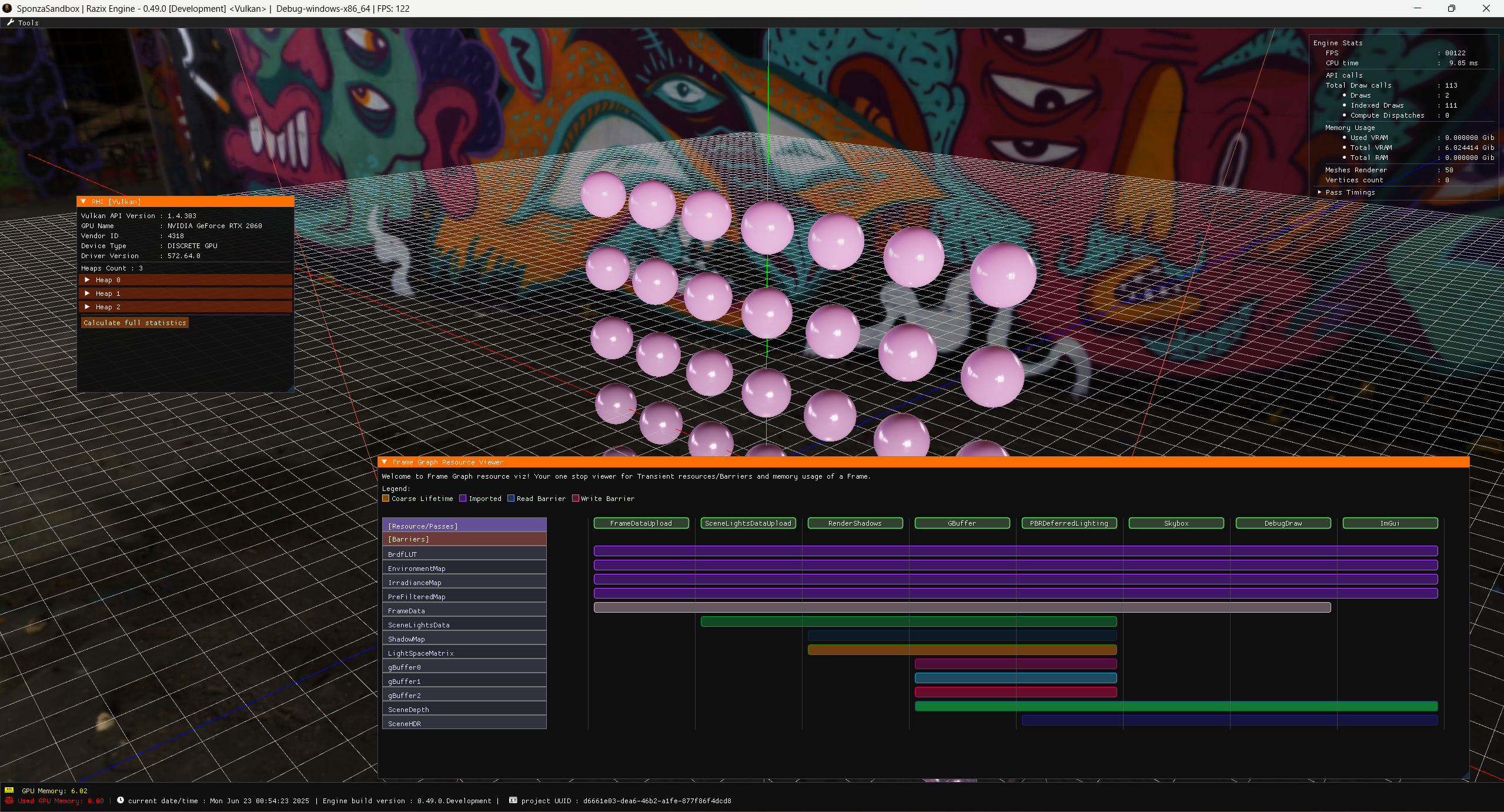Select the SceneDepth resource row
This screenshot has width=1504, height=812.
tap(464, 709)
